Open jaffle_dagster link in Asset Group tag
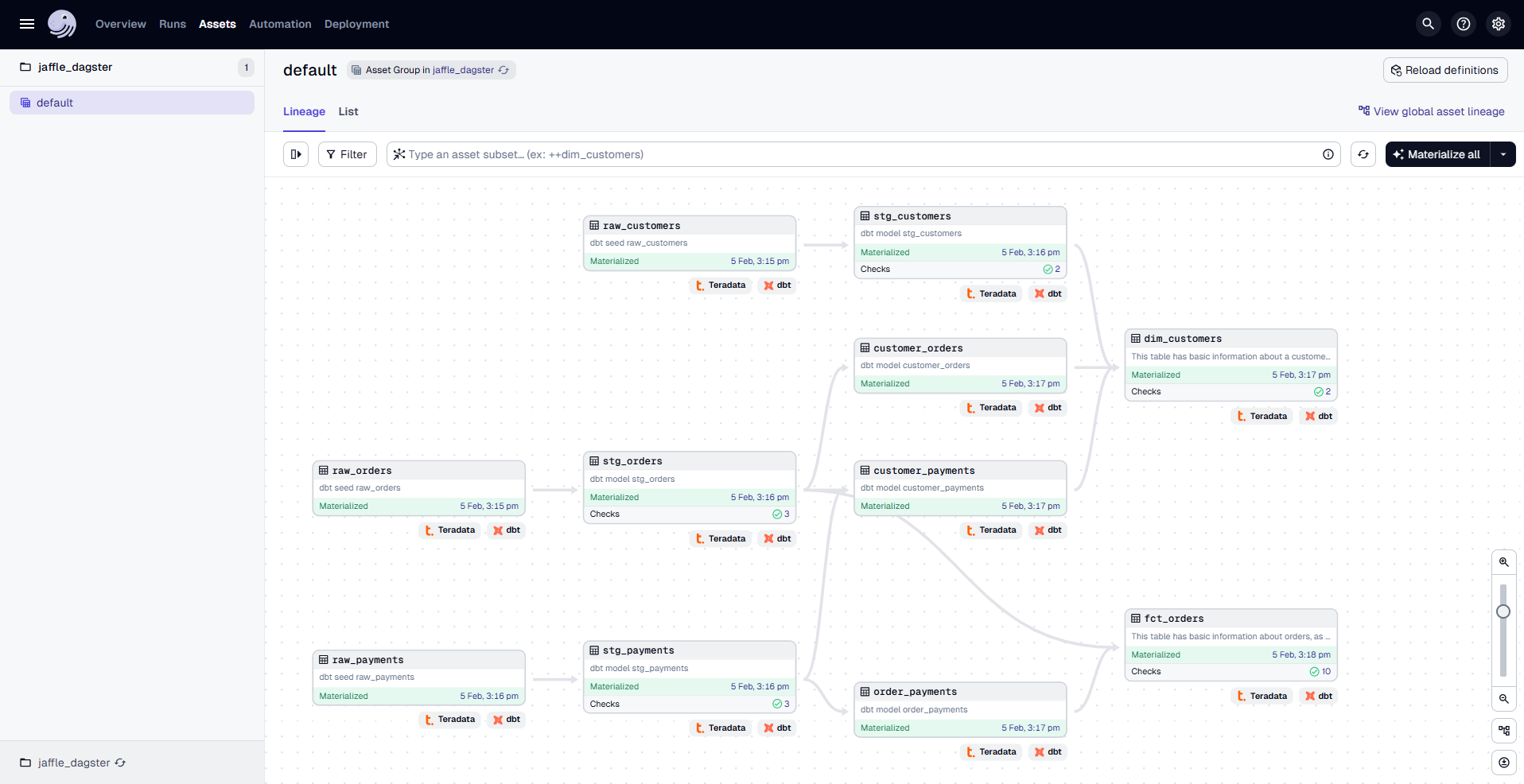The height and width of the screenshot is (784, 1524). (x=463, y=70)
